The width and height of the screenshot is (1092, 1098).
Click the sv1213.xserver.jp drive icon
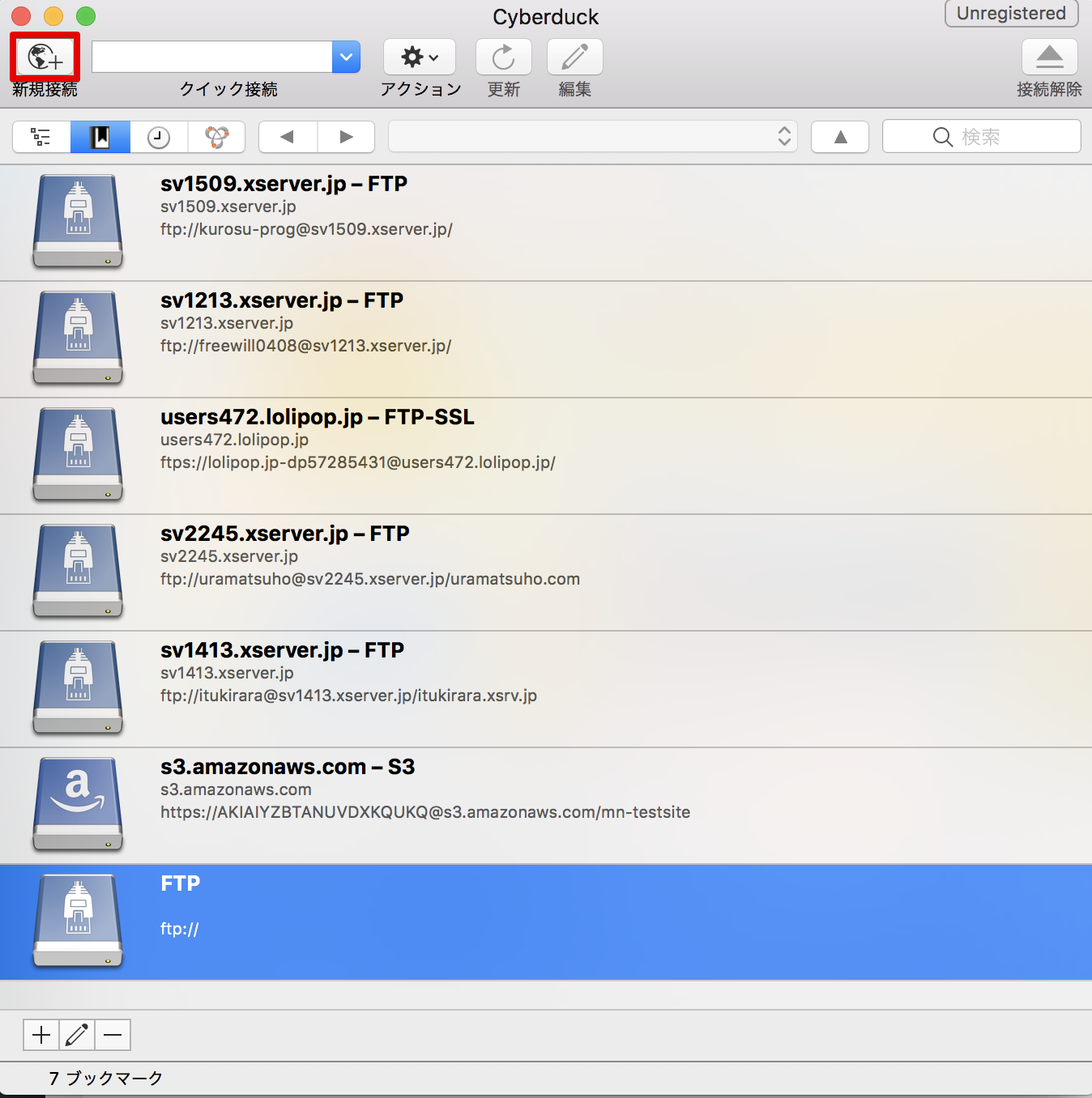[x=78, y=338]
